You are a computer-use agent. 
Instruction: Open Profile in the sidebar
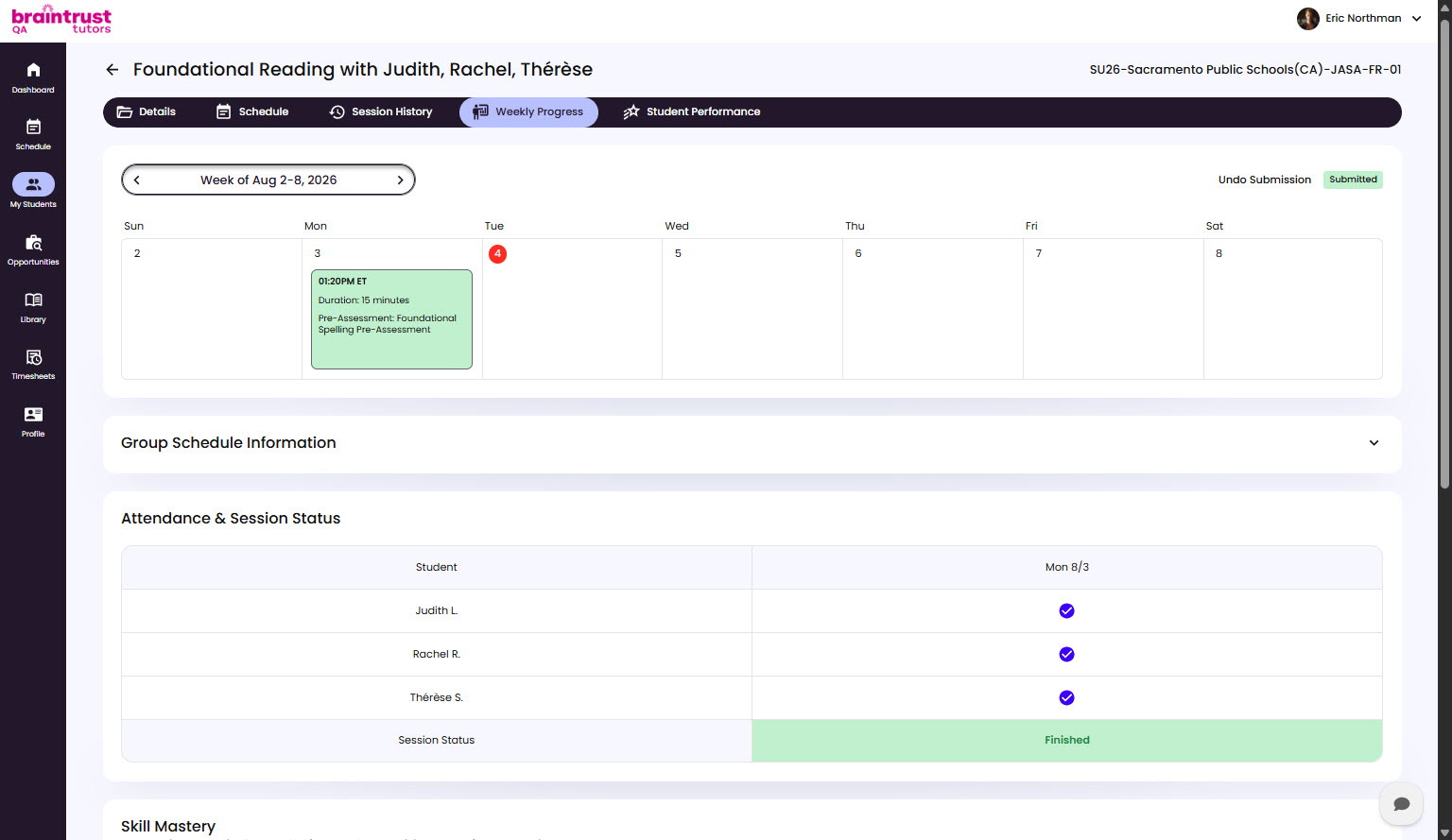coord(33,421)
